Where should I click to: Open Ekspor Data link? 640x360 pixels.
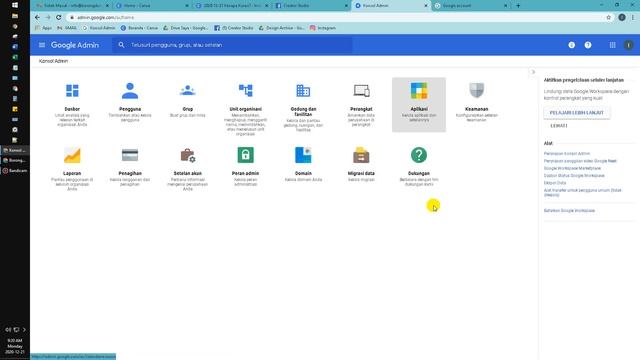tap(555, 183)
